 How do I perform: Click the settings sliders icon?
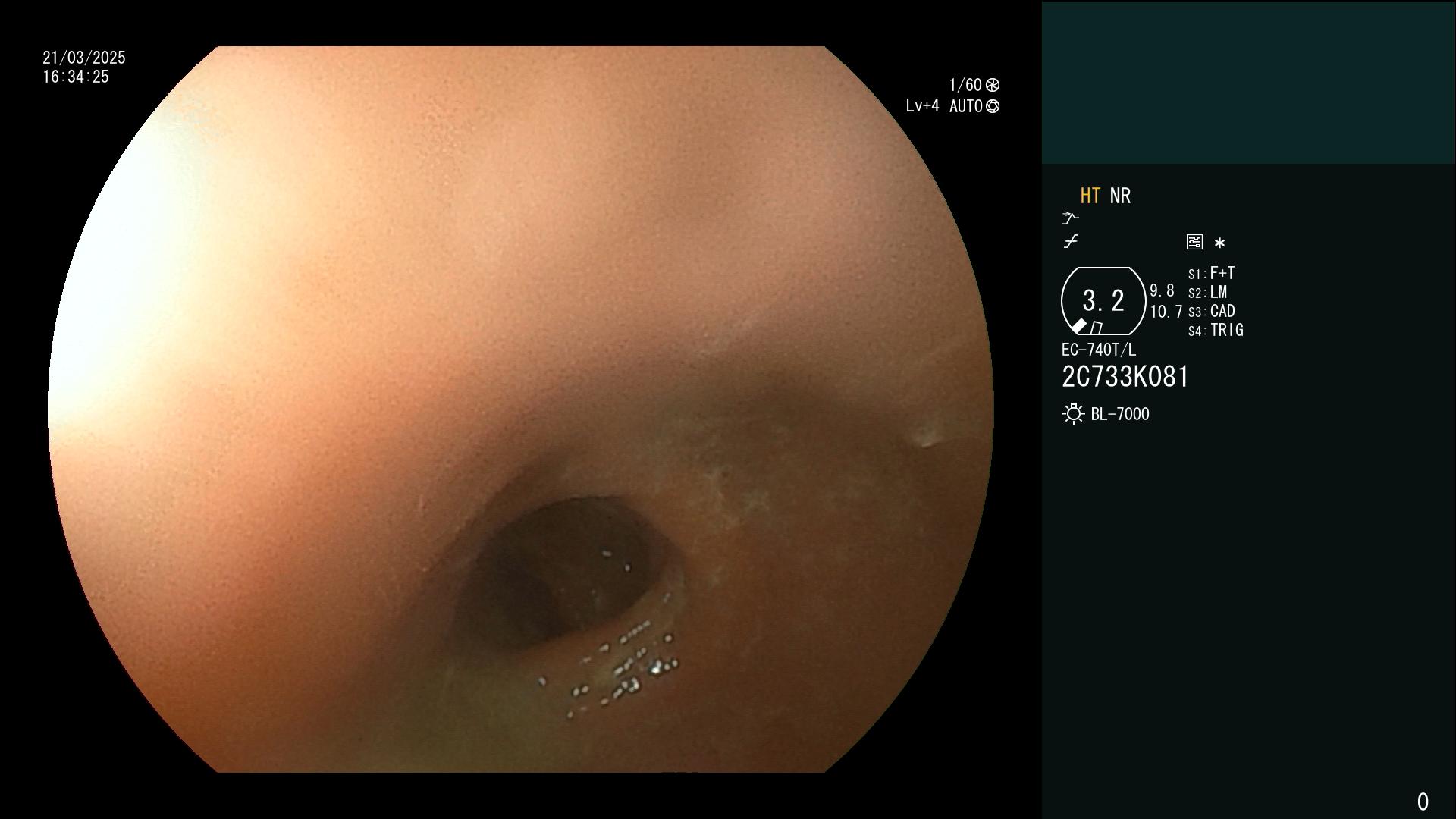[1194, 242]
